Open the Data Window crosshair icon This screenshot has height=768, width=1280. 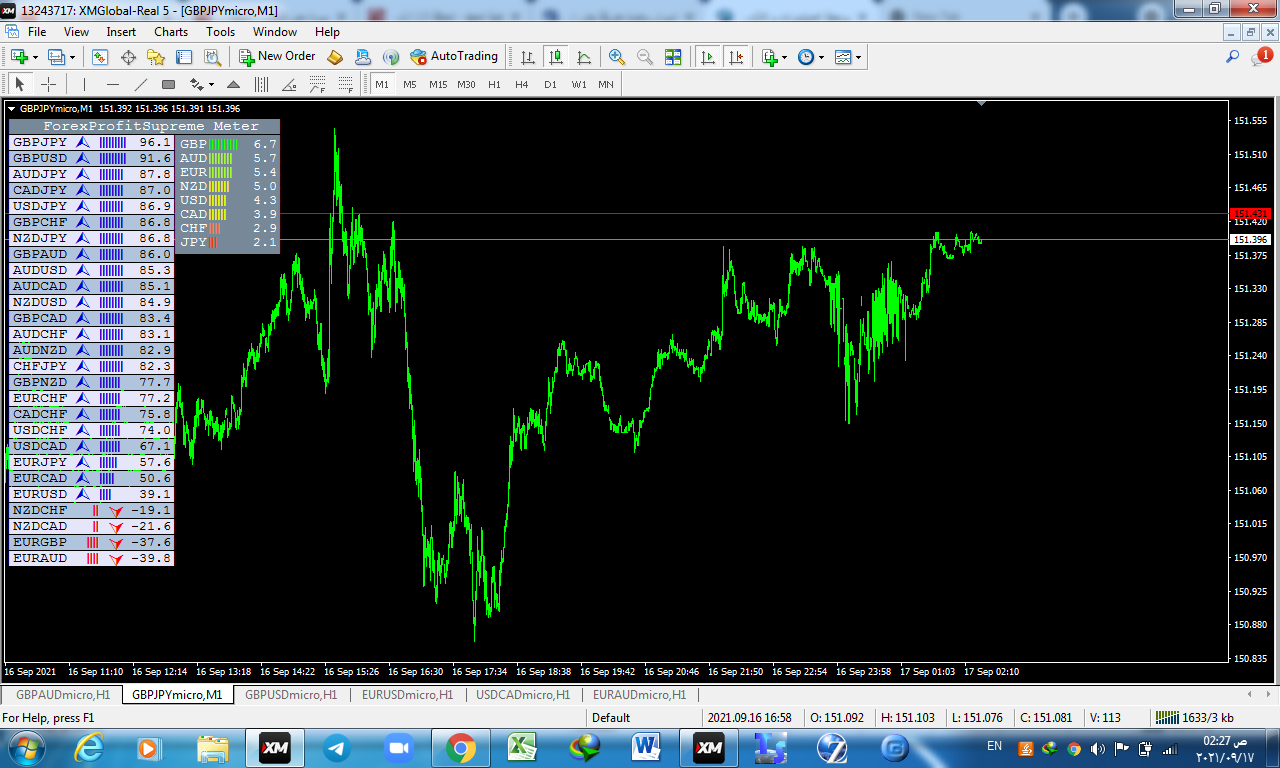(128, 57)
